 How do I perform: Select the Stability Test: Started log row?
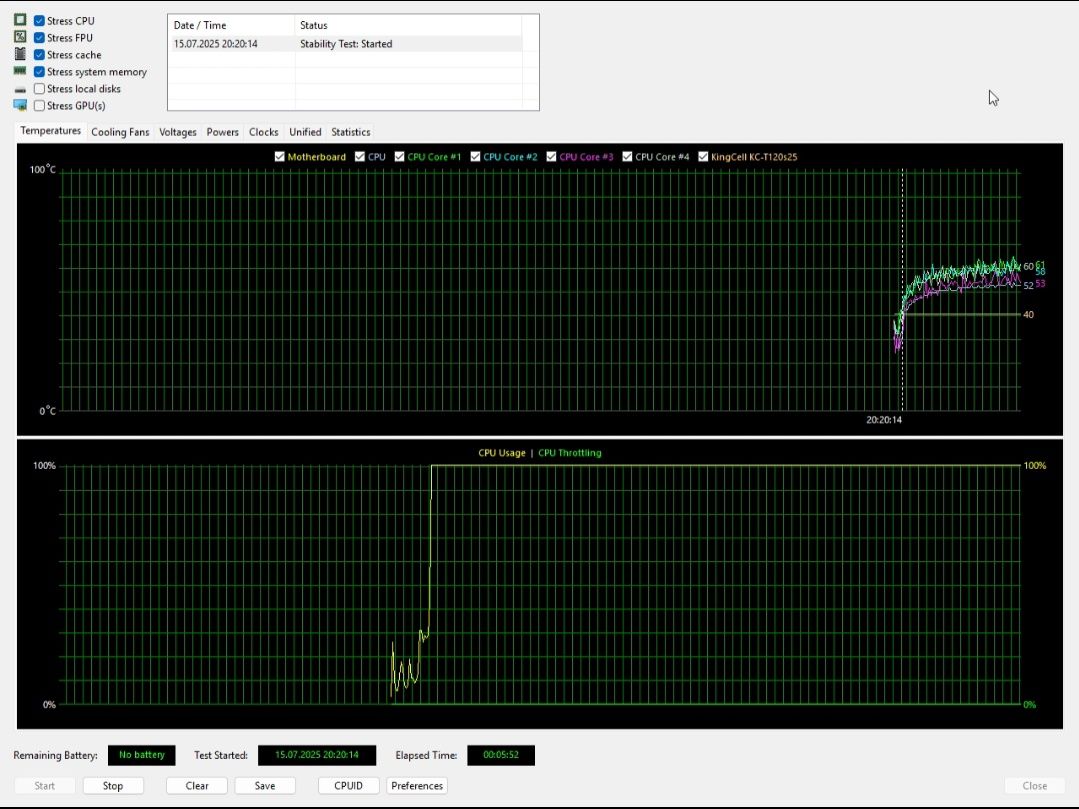tap(345, 44)
